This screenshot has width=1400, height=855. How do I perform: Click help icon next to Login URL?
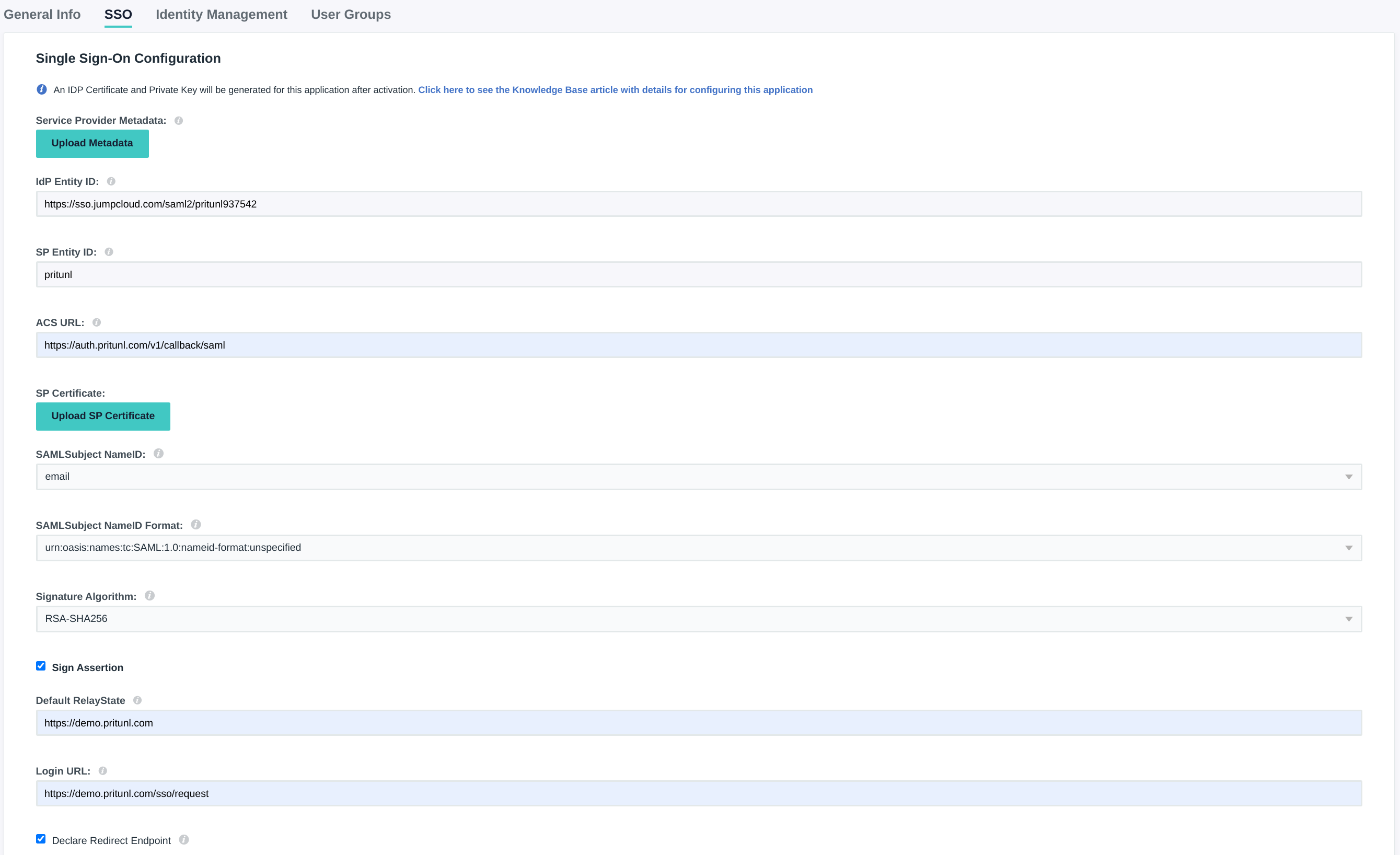pyautogui.click(x=103, y=770)
